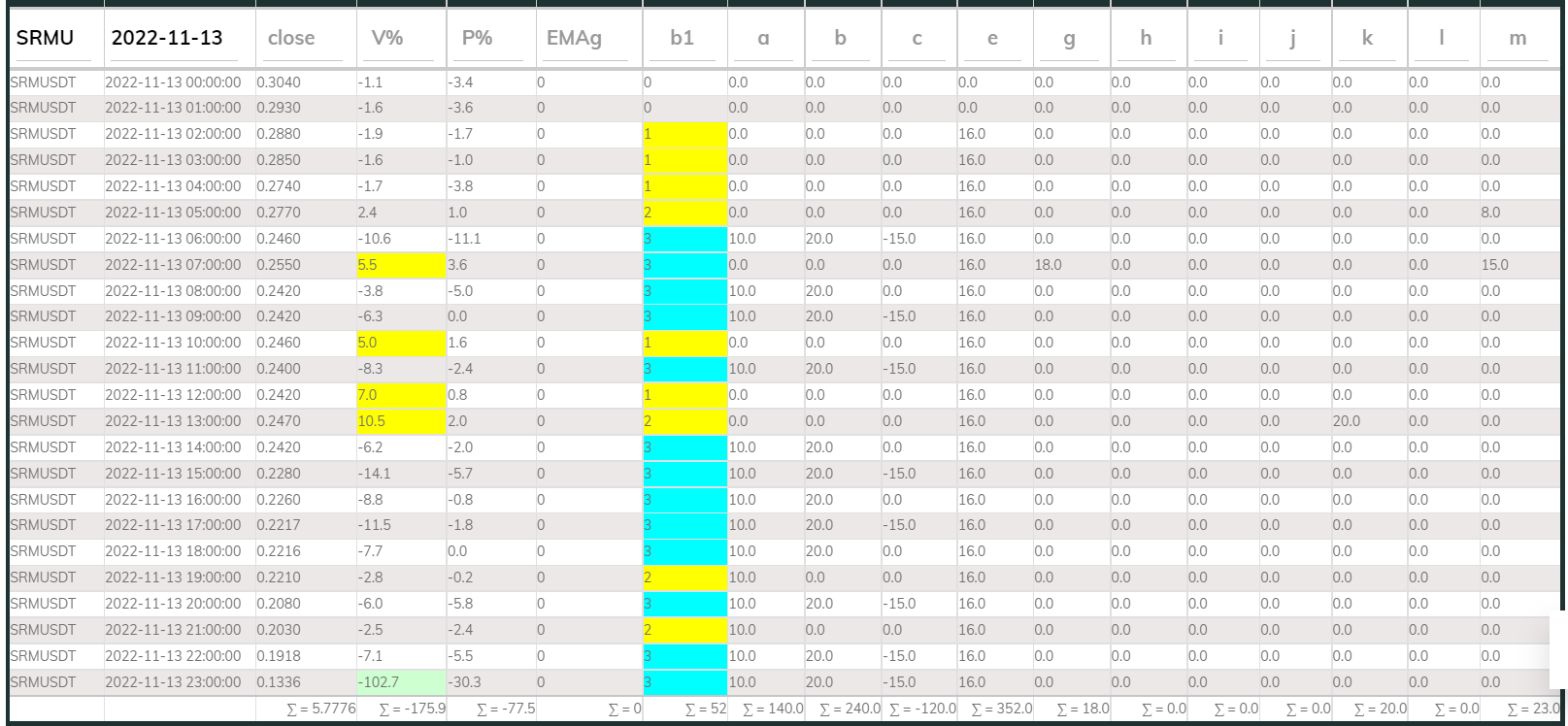Viewport: 1568px width, 726px height.
Task: Click the EMAg column header
Action: click(x=574, y=39)
